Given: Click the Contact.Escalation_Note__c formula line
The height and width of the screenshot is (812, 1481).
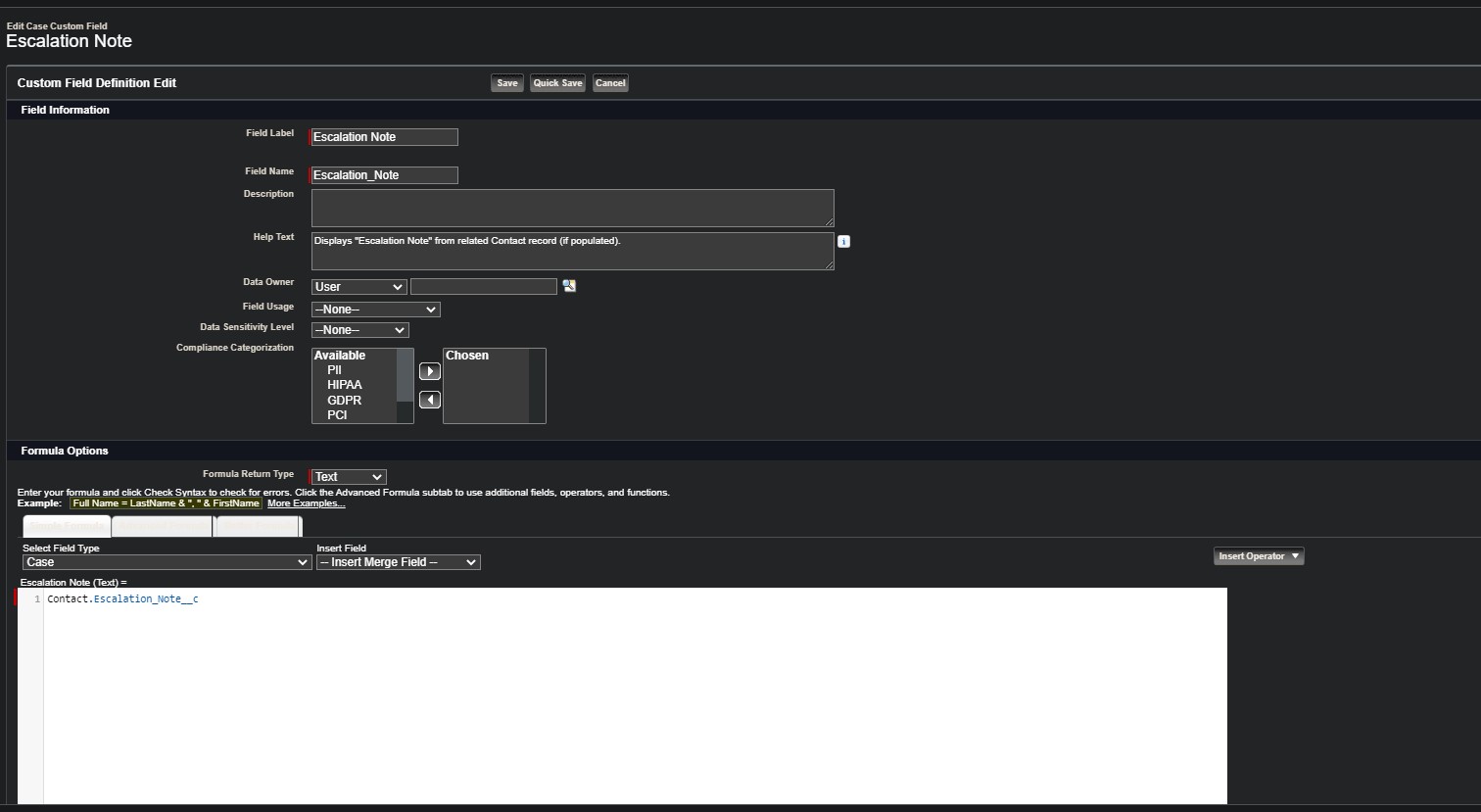Looking at the screenshot, I should point(122,598).
